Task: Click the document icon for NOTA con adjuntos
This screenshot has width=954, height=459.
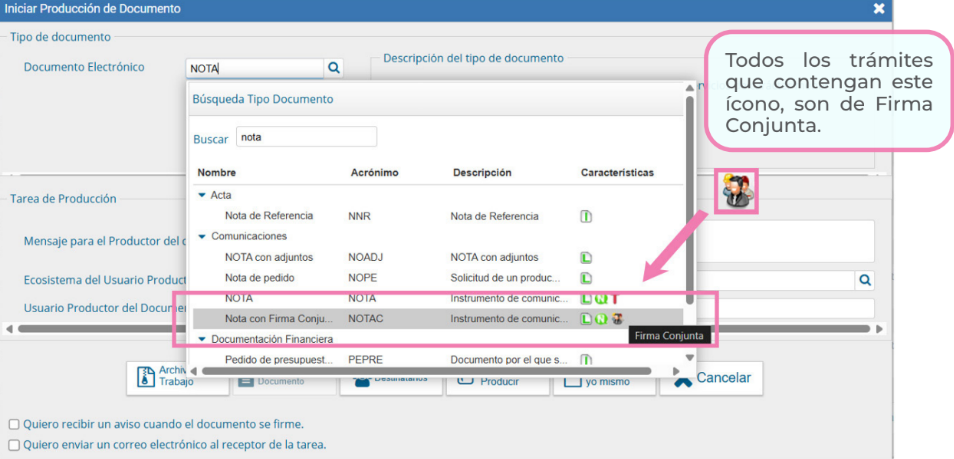Action: click(587, 257)
